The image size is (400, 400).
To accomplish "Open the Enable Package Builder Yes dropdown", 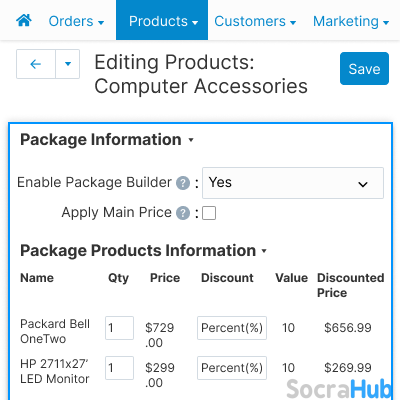I will (293, 183).
